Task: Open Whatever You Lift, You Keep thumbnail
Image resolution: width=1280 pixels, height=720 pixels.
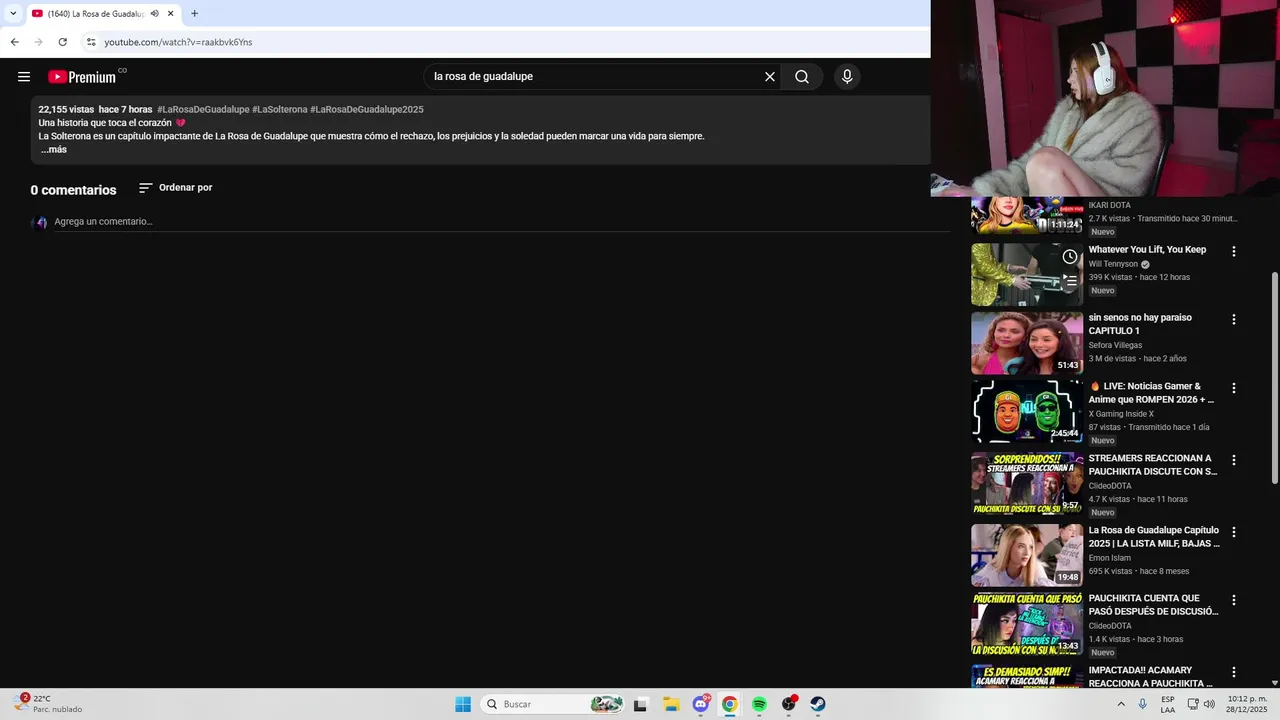Action: [1027, 274]
